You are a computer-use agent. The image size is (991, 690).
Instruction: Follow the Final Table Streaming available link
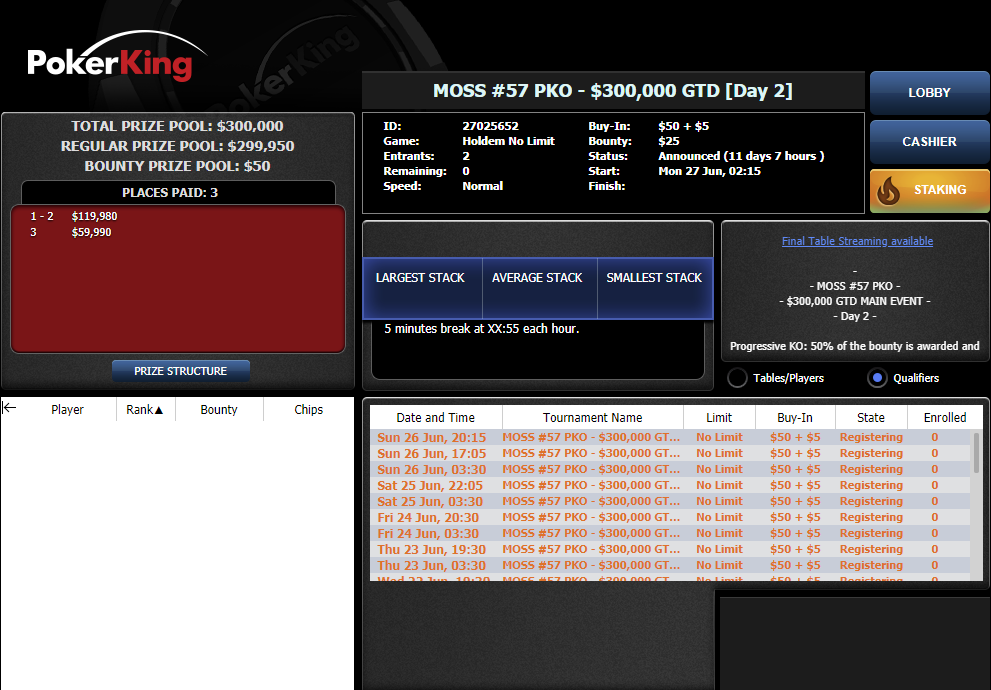tap(857, 241)
